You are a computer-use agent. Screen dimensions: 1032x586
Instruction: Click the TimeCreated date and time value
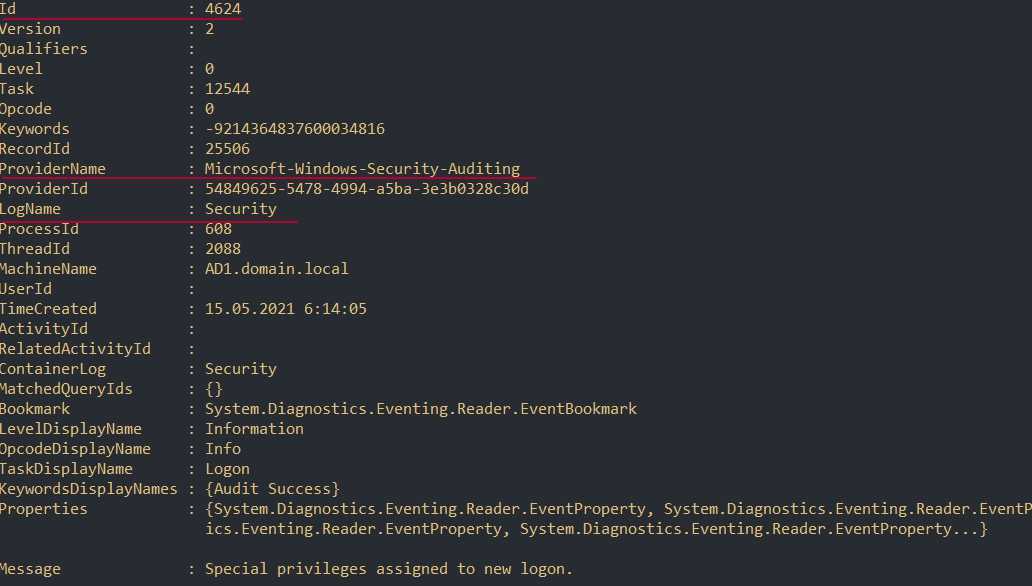point(285,309)
